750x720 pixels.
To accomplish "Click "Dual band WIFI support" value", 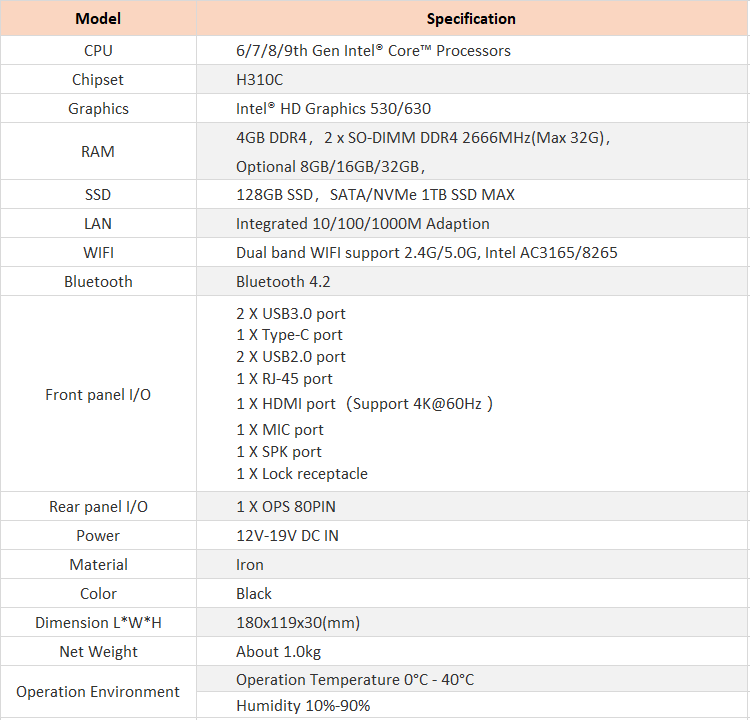I will click(x=427, y=253).
